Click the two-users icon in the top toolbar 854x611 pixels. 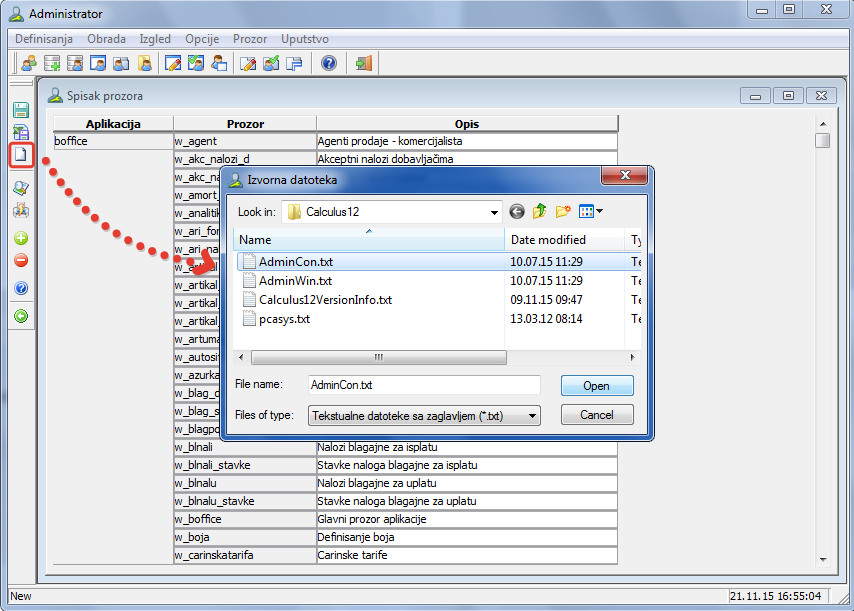click(29, 63)
